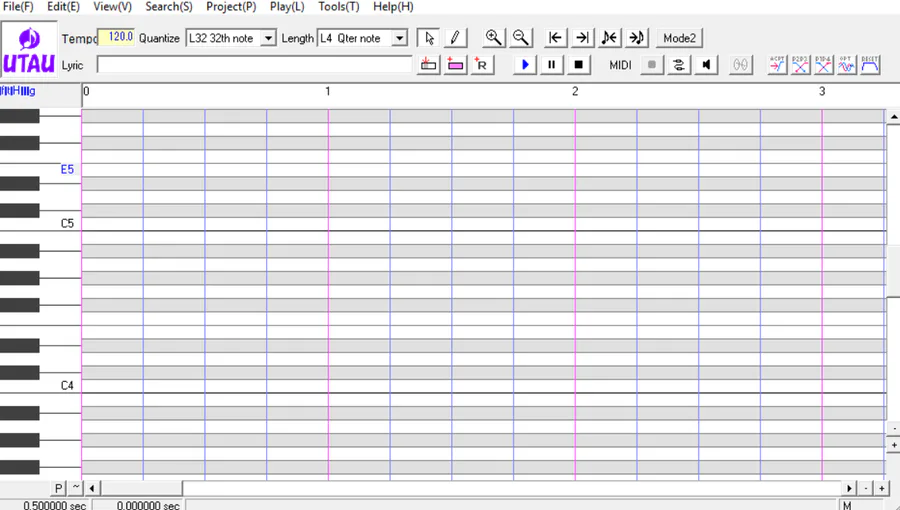Click the insert lyric icon with red star
Screen dimensions: 900x510
428,65
